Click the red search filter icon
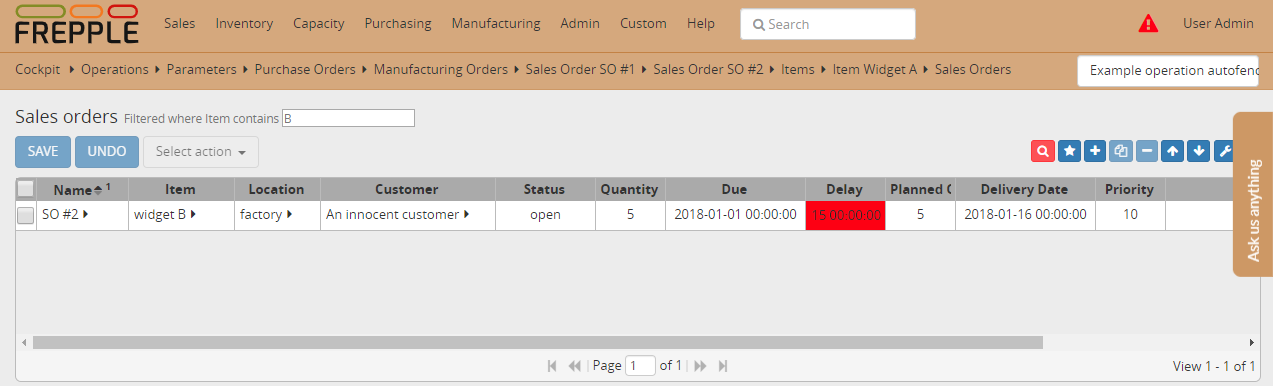 (1042, 151)
